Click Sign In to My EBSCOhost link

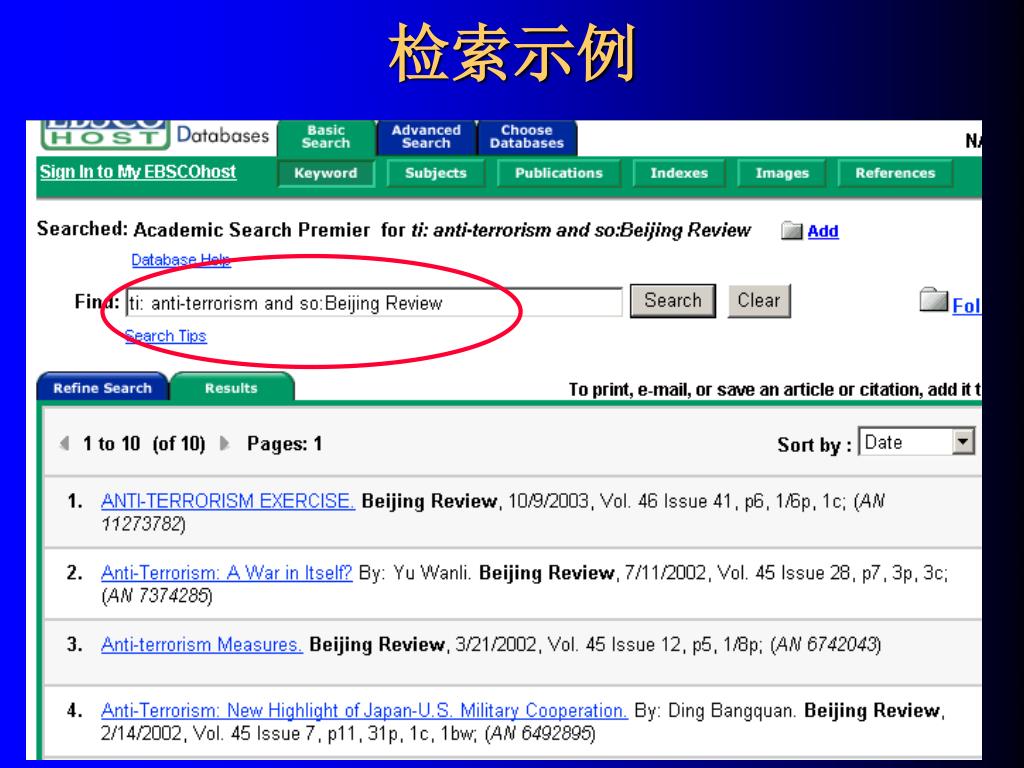pos(138,172)
